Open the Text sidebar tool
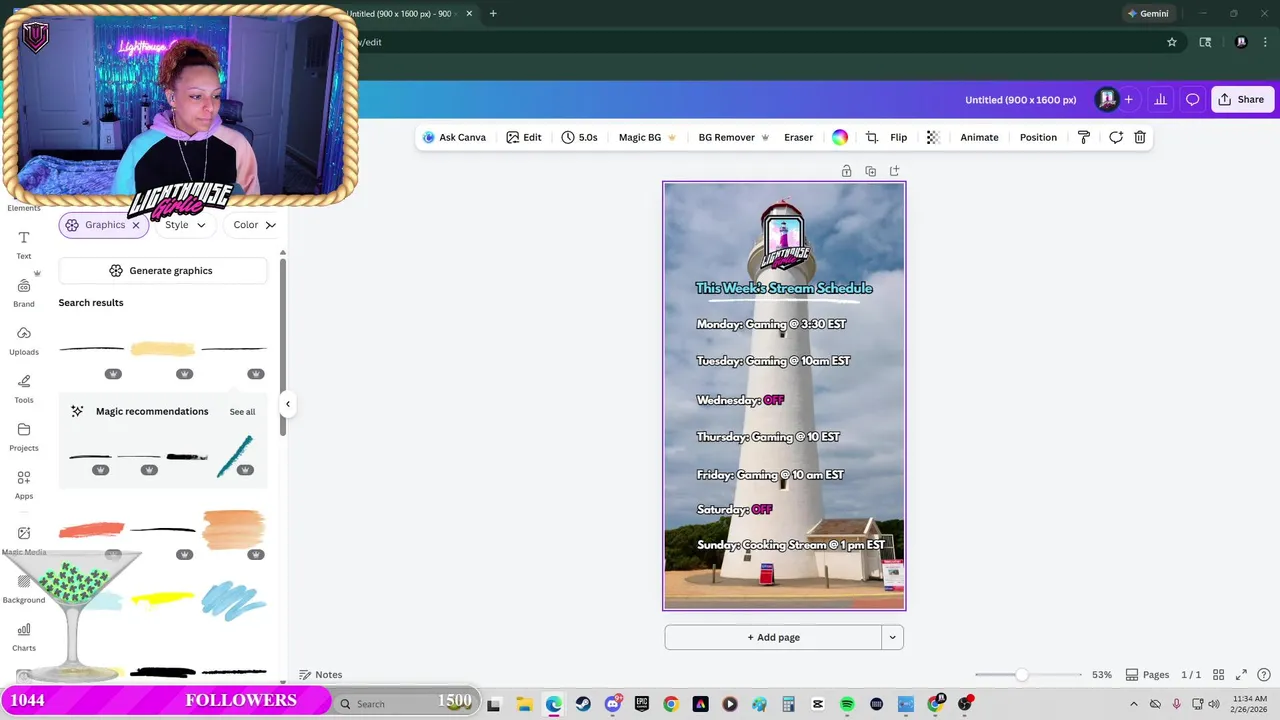 [24, 244]
